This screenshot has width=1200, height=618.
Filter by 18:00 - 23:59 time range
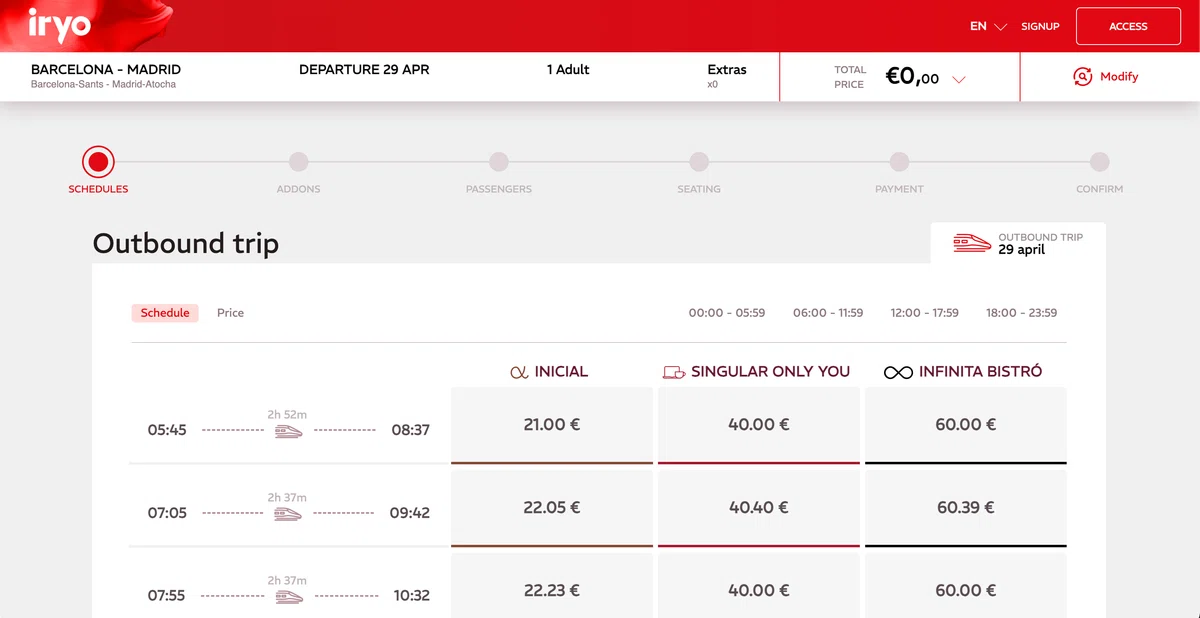1021,313
